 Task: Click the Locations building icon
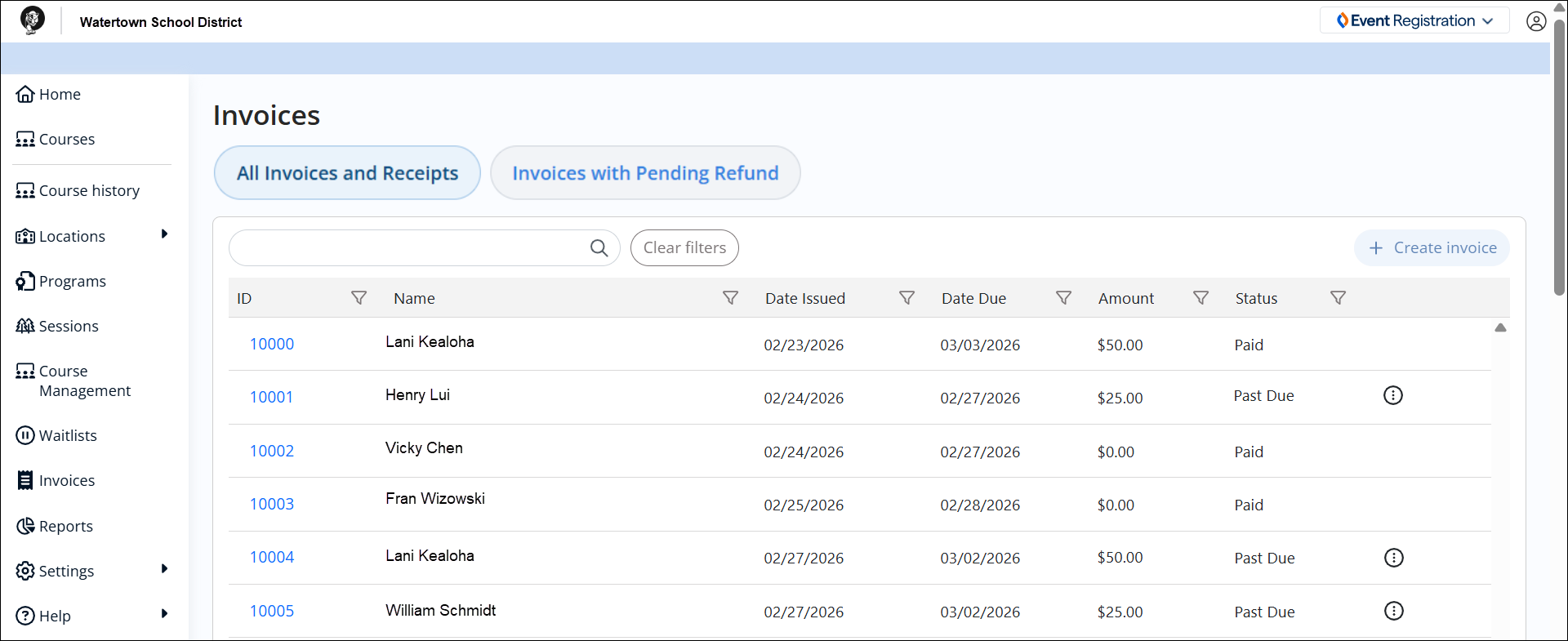point(25,237)
